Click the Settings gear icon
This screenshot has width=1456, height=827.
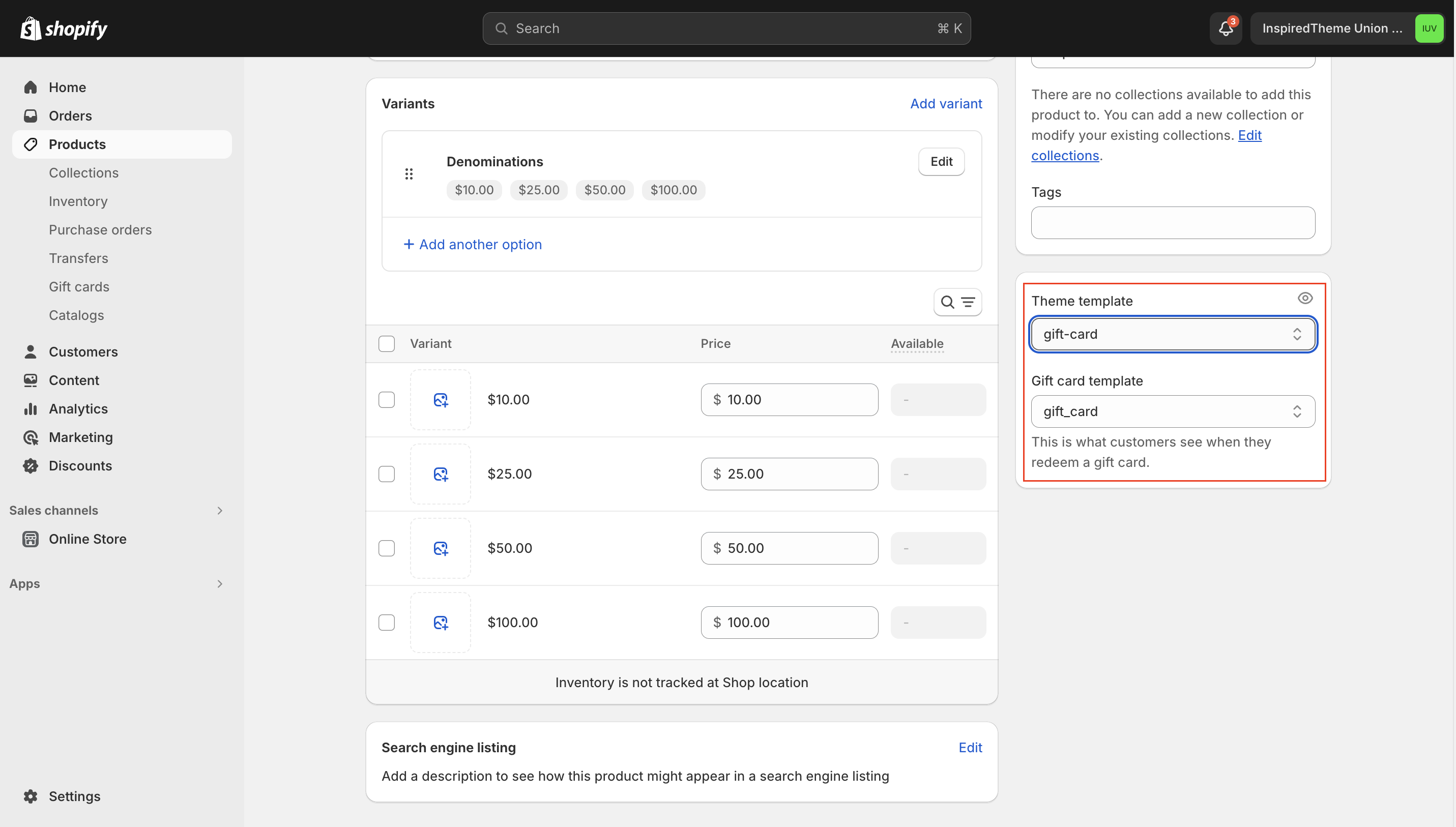tap(31, 796)
